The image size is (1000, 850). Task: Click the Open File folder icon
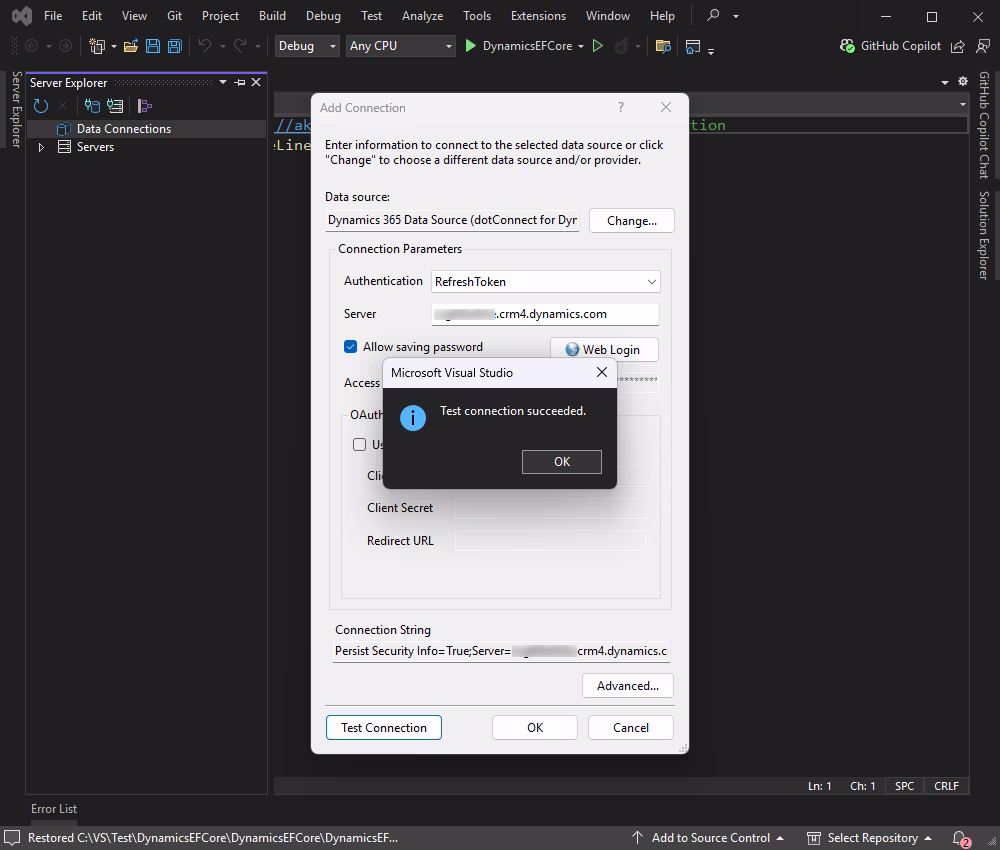(131, 46)
